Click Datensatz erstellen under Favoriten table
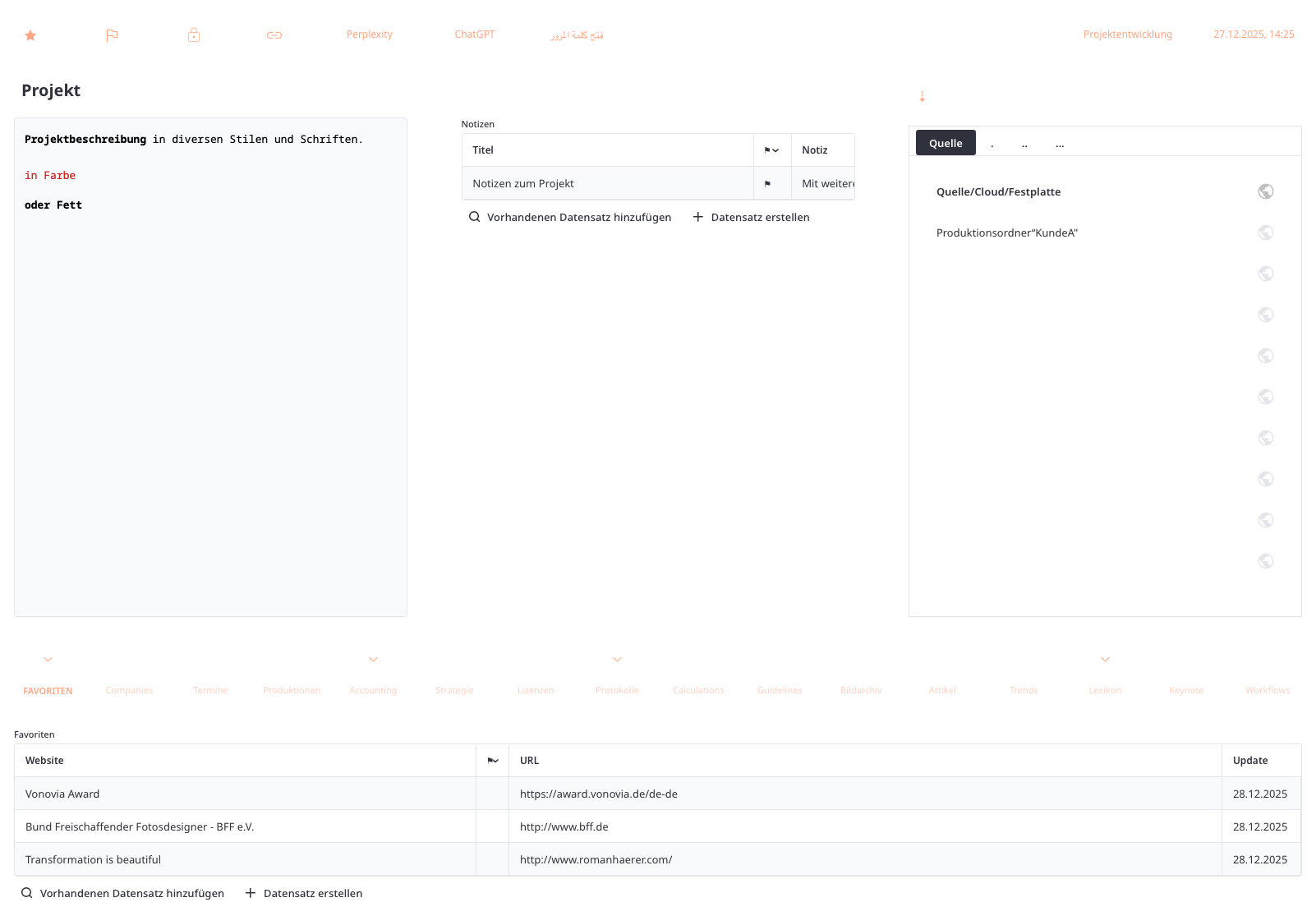Viewport: 1316px width, 916px height. 304,893
